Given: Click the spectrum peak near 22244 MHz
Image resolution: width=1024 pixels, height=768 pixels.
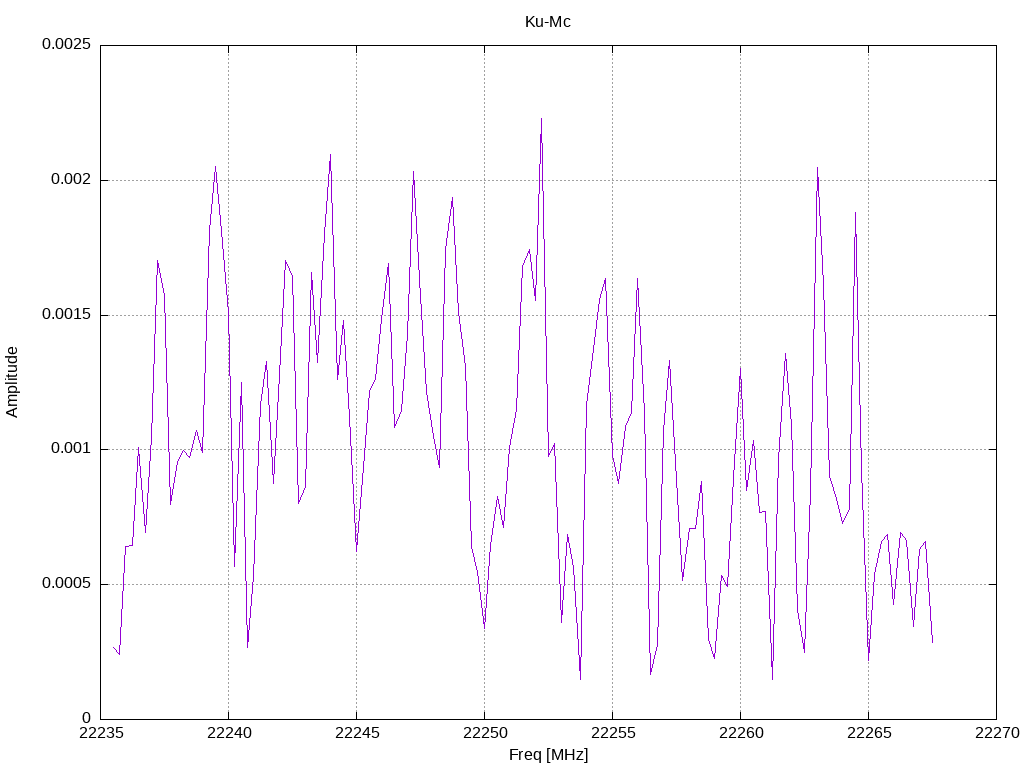Looking at the screenshot, I should [330, 155].
